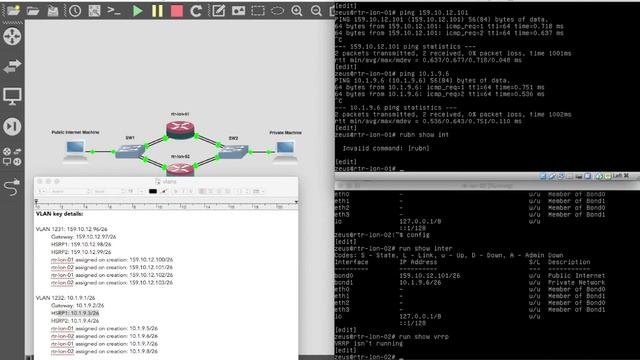Screen dimensions: 640x360
Task: Select the rtr-lon-02 router node
Action: pos(180,169)
